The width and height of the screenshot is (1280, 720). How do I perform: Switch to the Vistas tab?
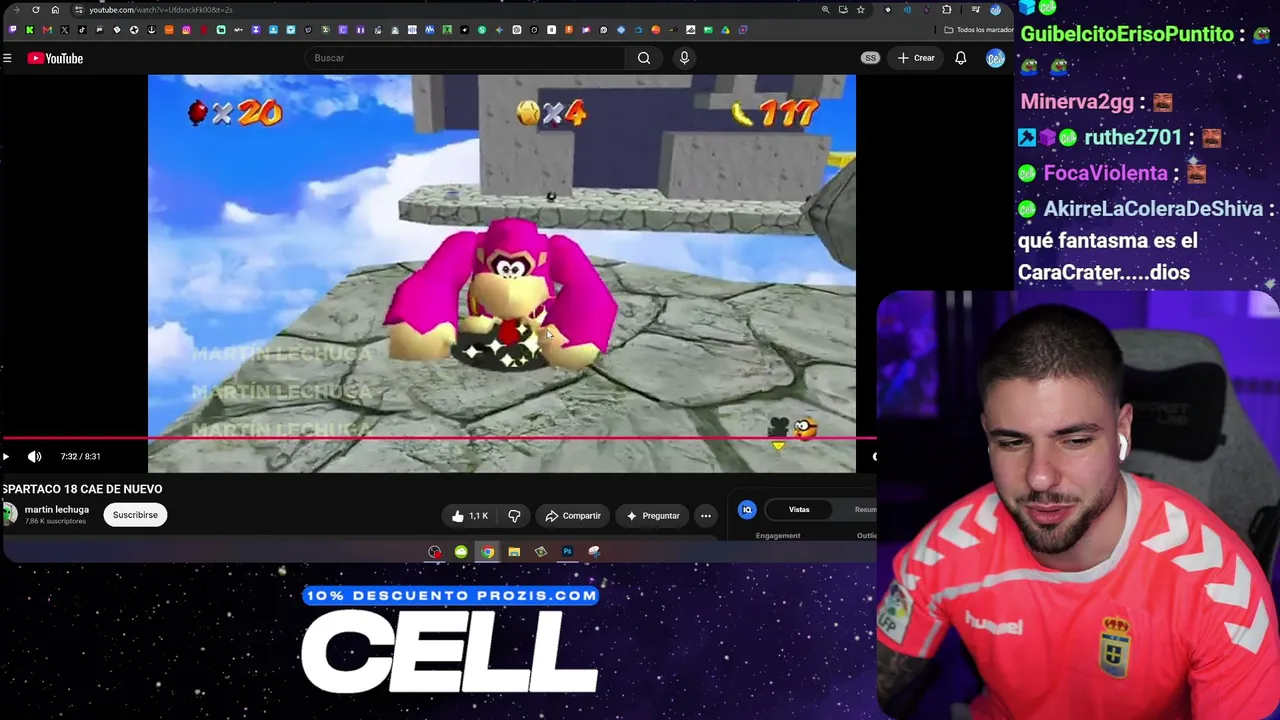click(x=799, y=510)
